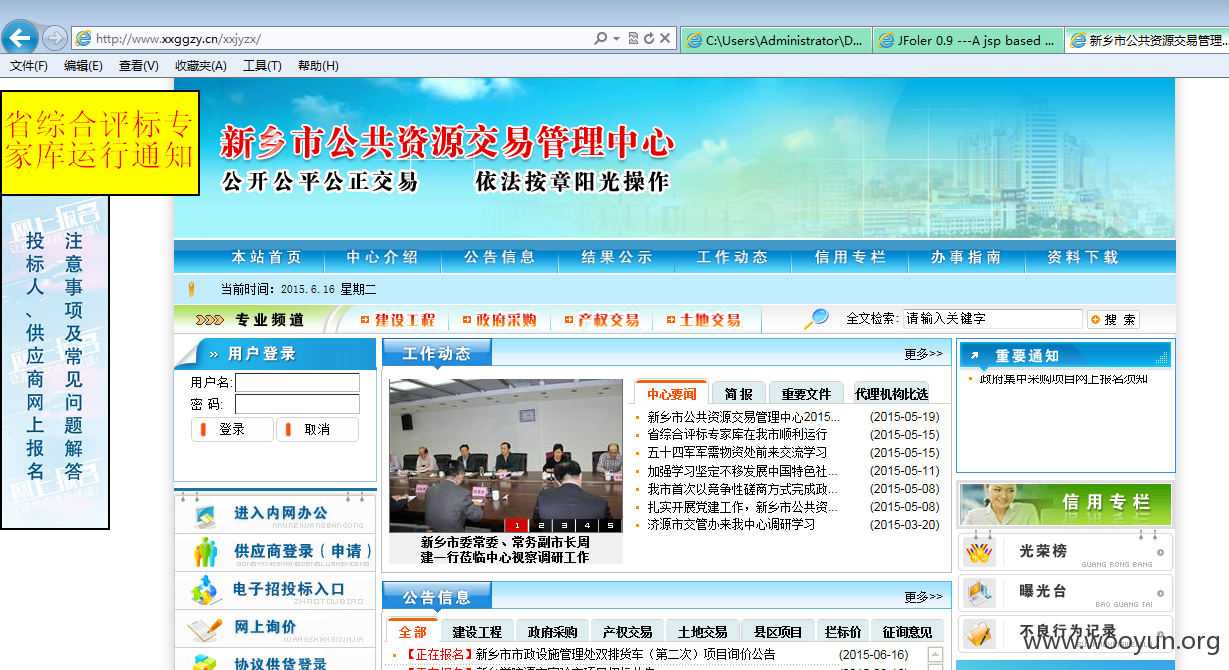Viewport: 1229px width, 670px height.
Task: Click the 取消 cancel button
Action: click(317, 429)
